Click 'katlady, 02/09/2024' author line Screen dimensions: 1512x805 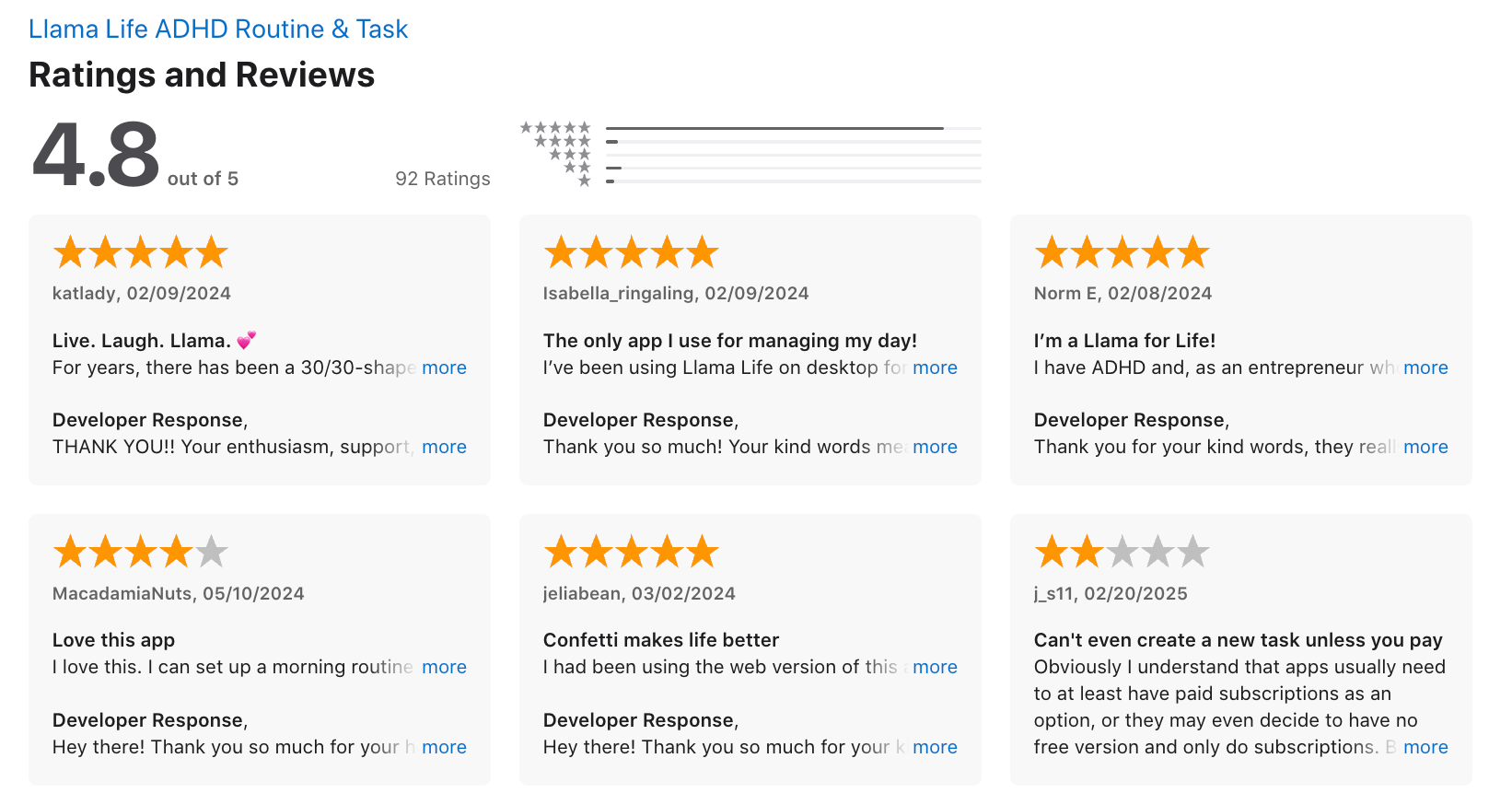[x=142, y=294]
